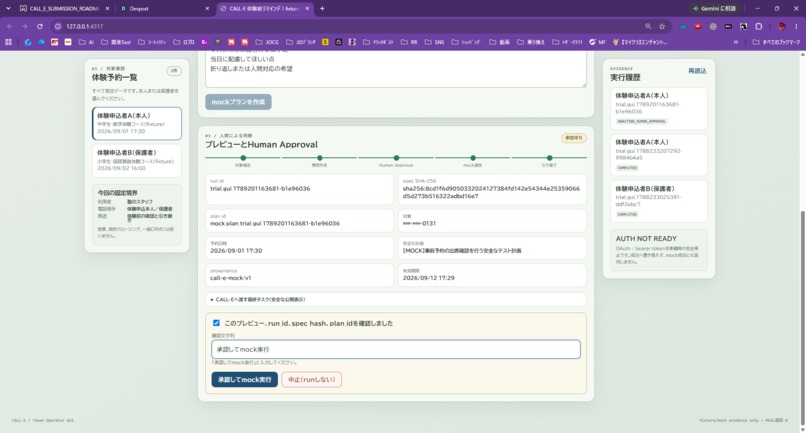The height and width of the screenshot is (433, 806).
Task: Open the 【マイクラ】エンチャント bookmark
Action: (640, 42)
